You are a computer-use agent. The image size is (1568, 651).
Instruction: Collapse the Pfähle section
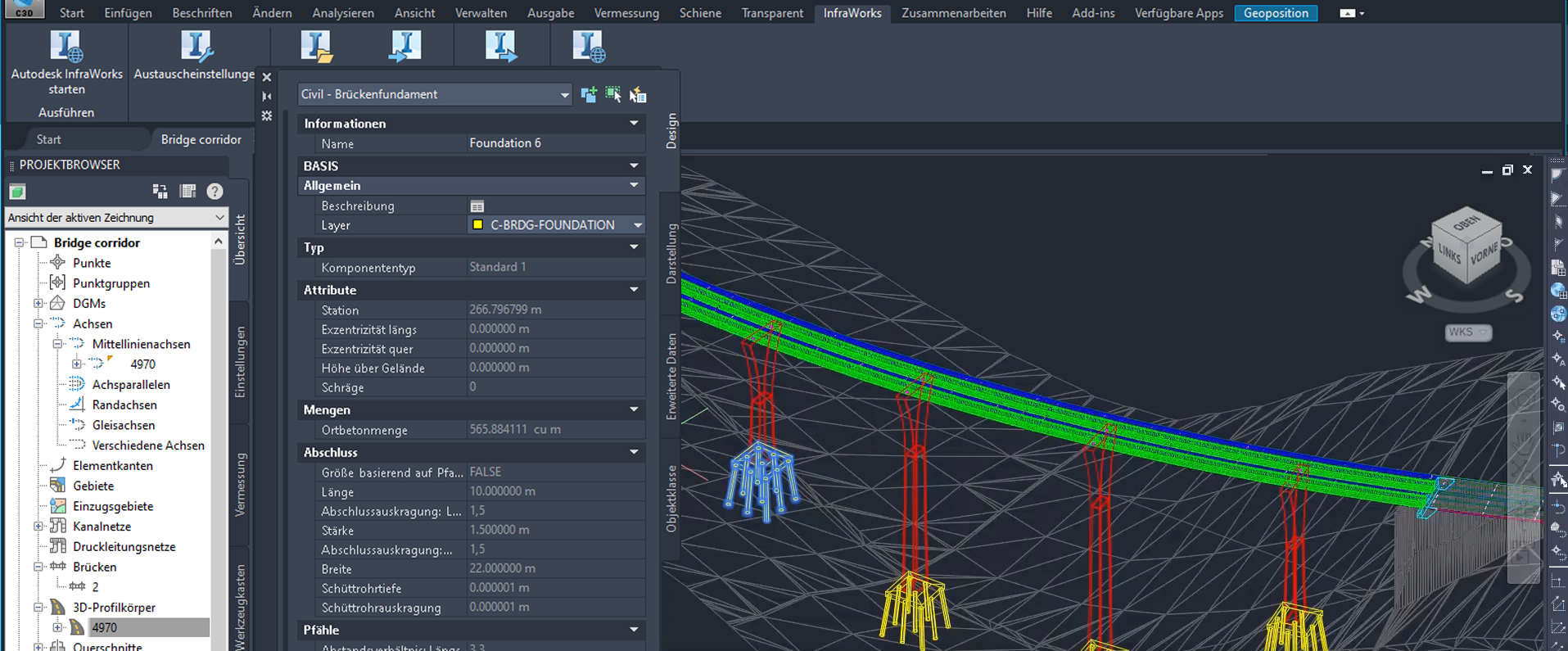(x=634, y=630)
